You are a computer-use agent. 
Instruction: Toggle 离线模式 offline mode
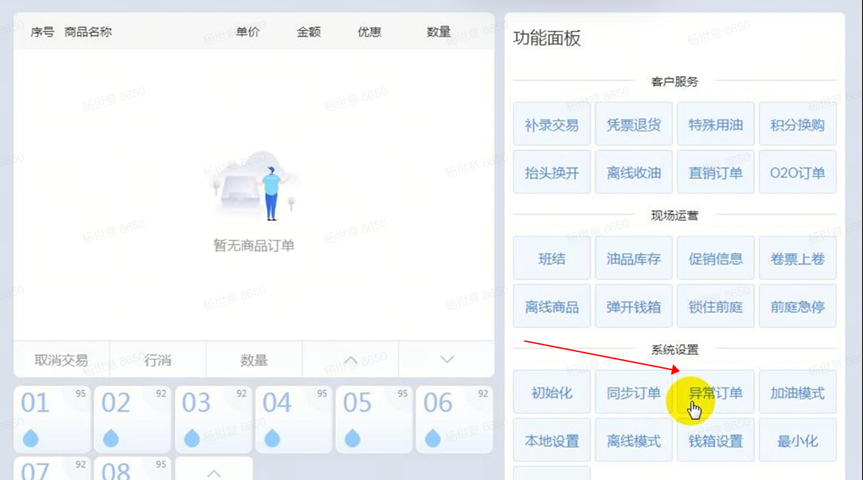tap(633, 441)
